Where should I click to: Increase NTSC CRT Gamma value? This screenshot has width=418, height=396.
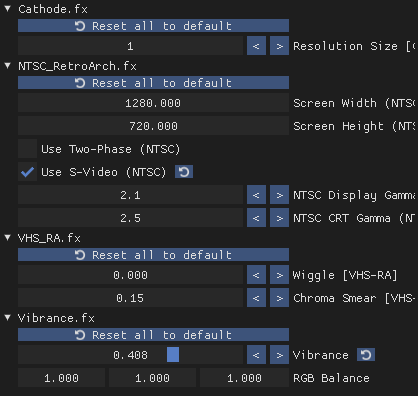coord(279,218)
